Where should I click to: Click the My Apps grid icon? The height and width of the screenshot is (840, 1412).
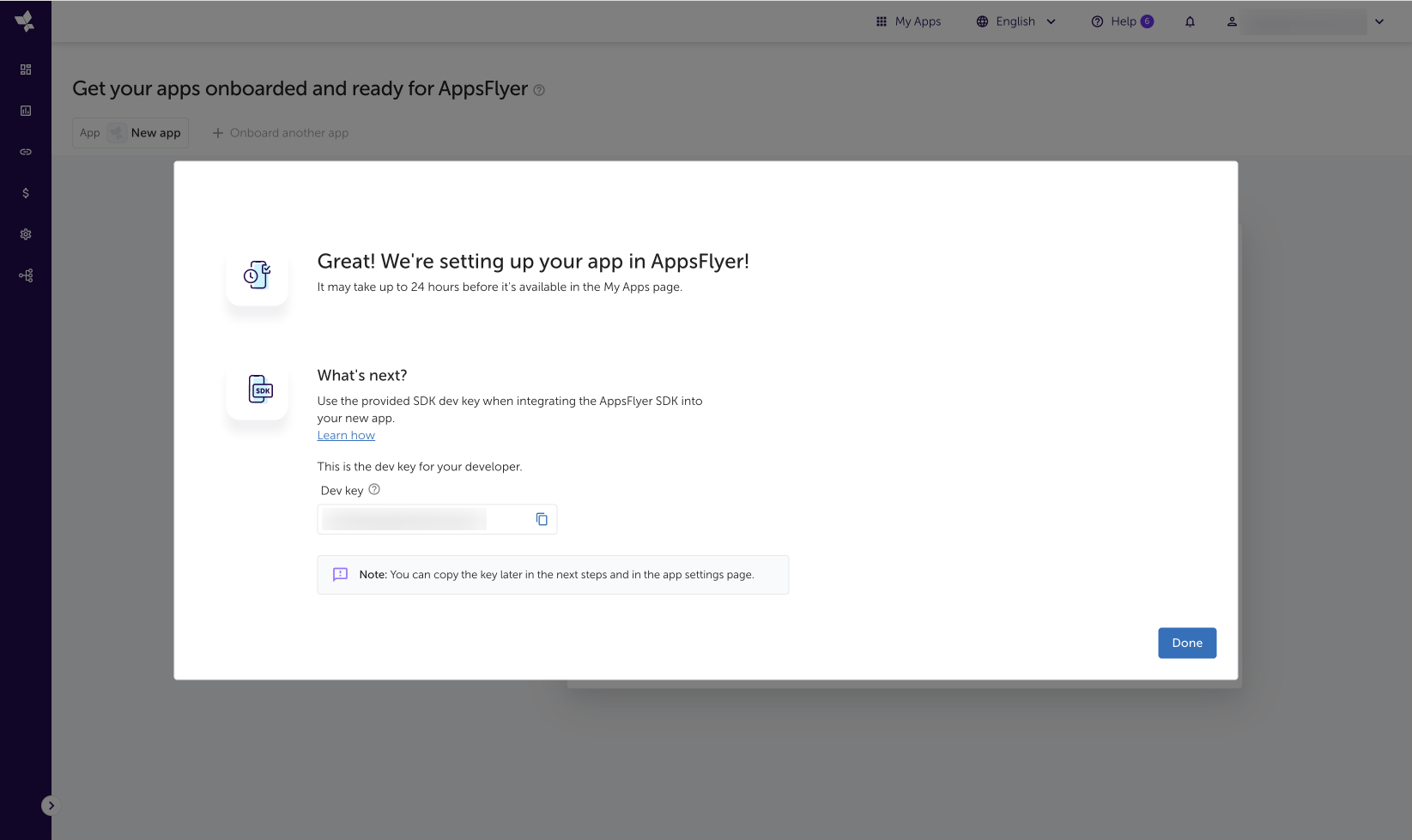(881, 21)
